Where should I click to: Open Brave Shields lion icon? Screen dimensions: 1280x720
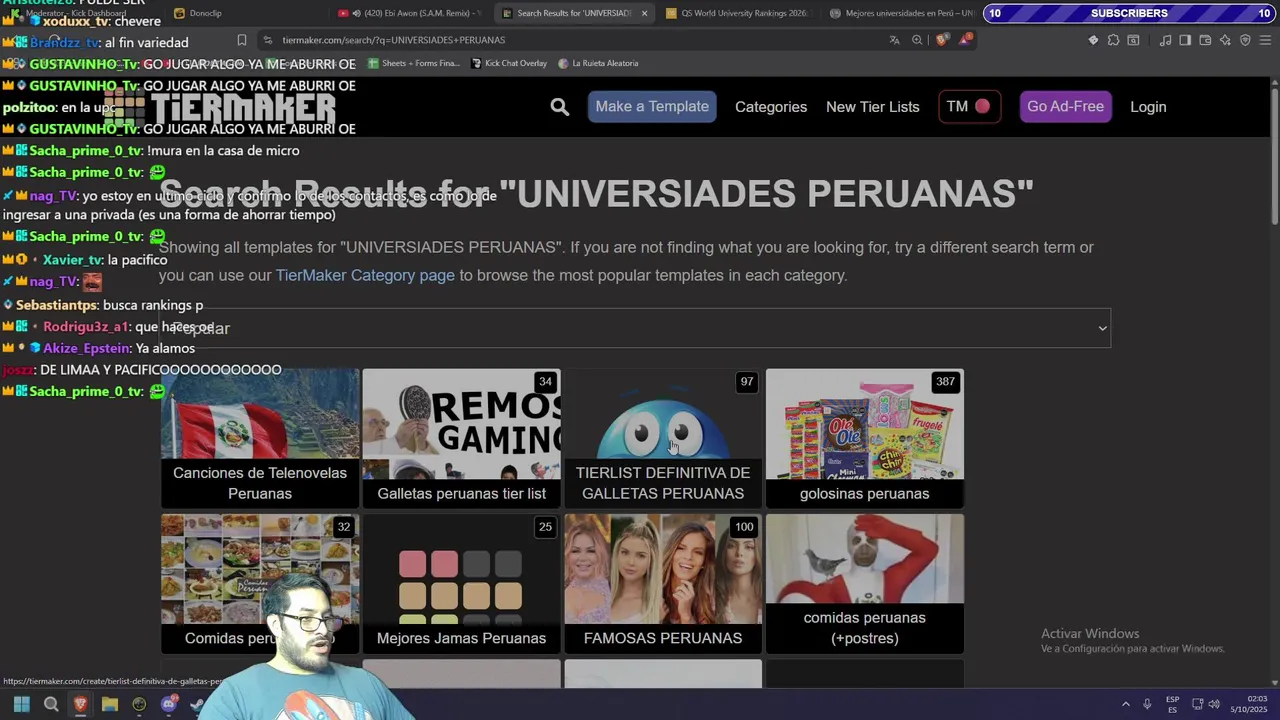(941, 40)
